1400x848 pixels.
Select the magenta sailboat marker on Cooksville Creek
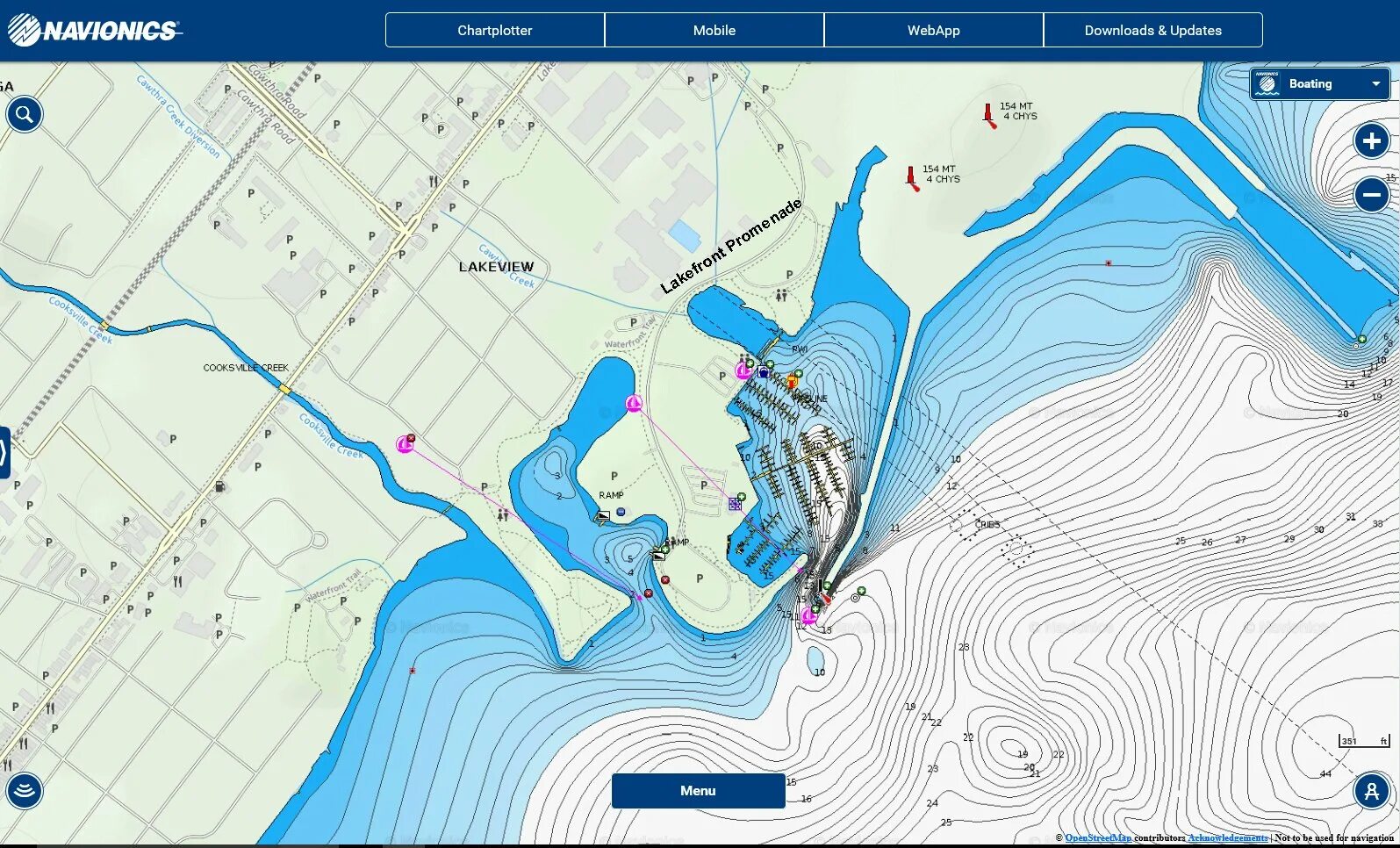(405, 444)
